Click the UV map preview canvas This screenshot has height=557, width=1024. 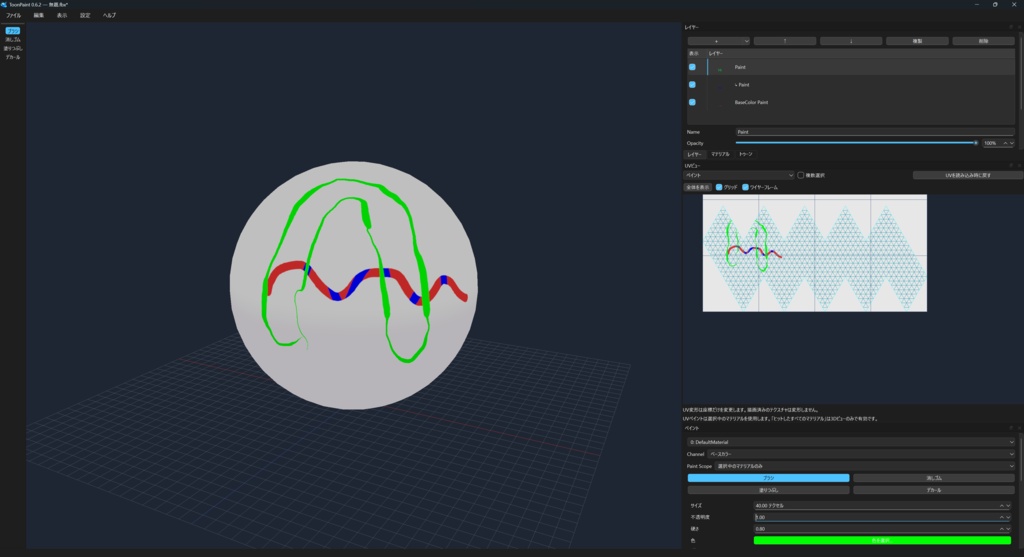pyautogui.click(x=814, y=253)
